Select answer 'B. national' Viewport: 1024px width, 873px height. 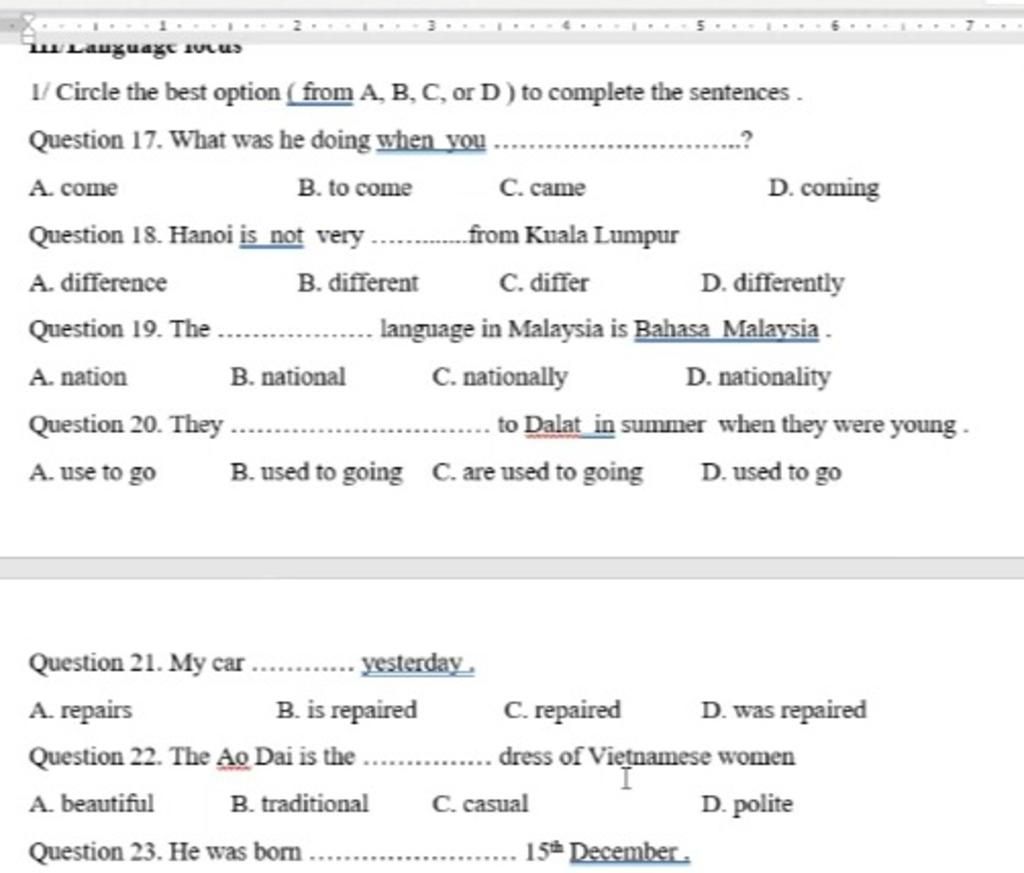click(288, 377)
